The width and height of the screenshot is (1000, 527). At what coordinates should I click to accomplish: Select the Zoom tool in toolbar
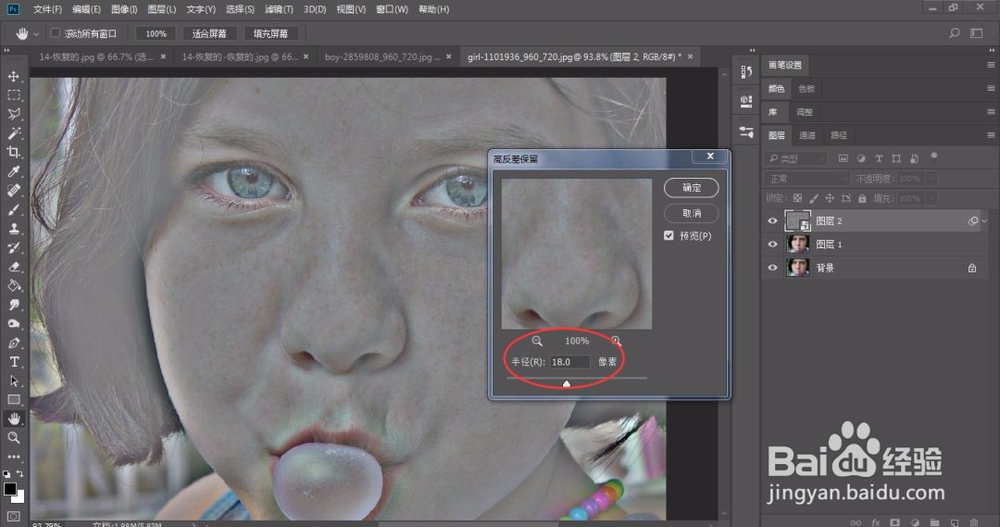tap(13, 438)
